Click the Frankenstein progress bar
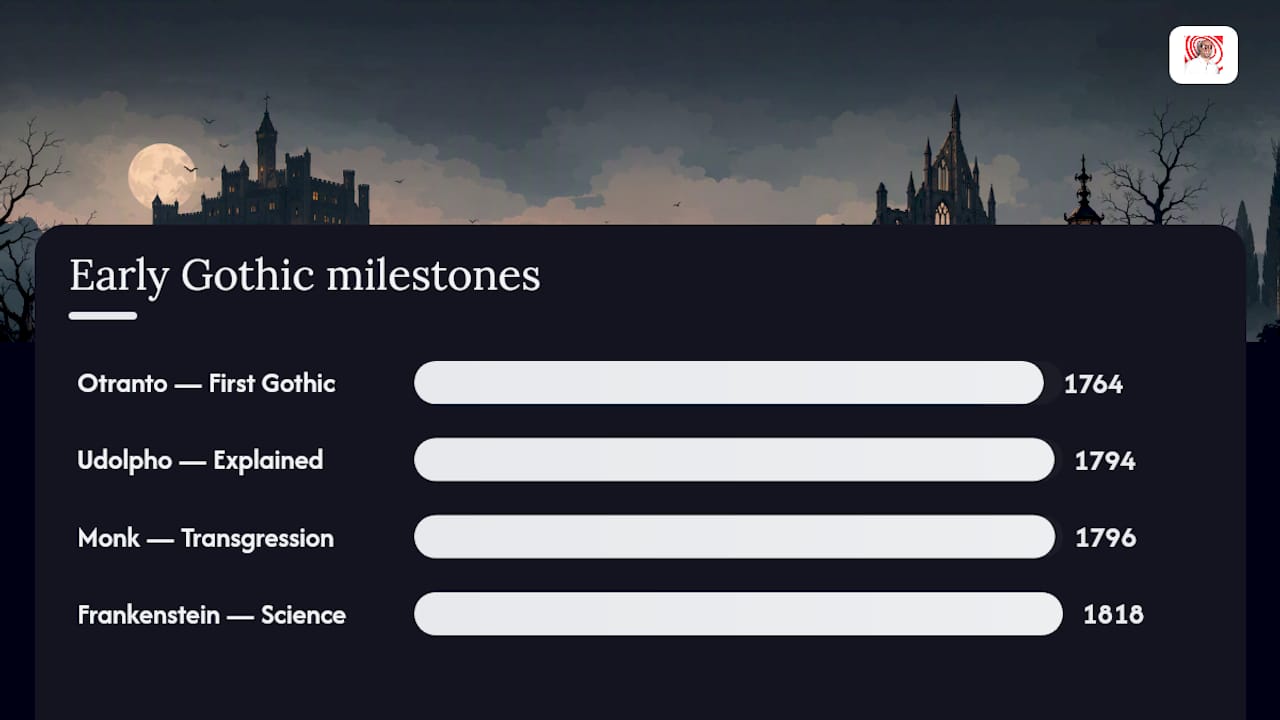 [x=738, y=614]
